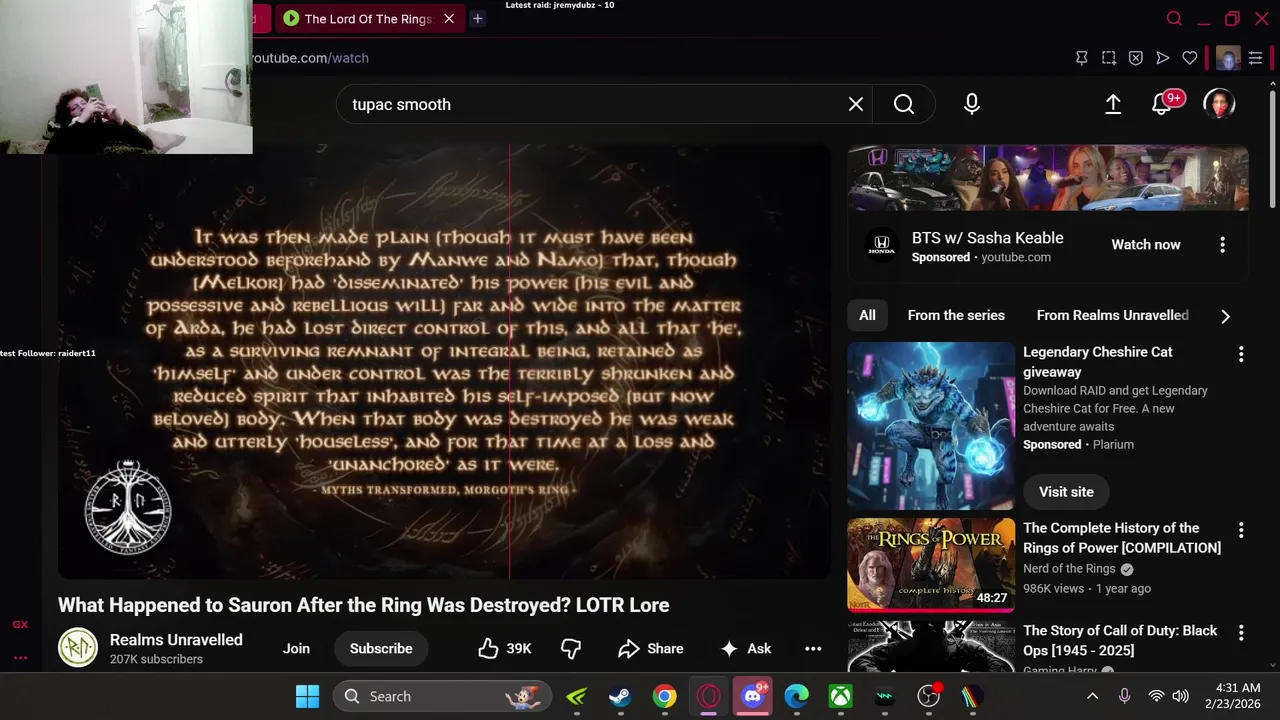Open the BTS w/ Sasha Keable banner
The height and width of the screenshot is (720, 1280).
pos(1048,178)
